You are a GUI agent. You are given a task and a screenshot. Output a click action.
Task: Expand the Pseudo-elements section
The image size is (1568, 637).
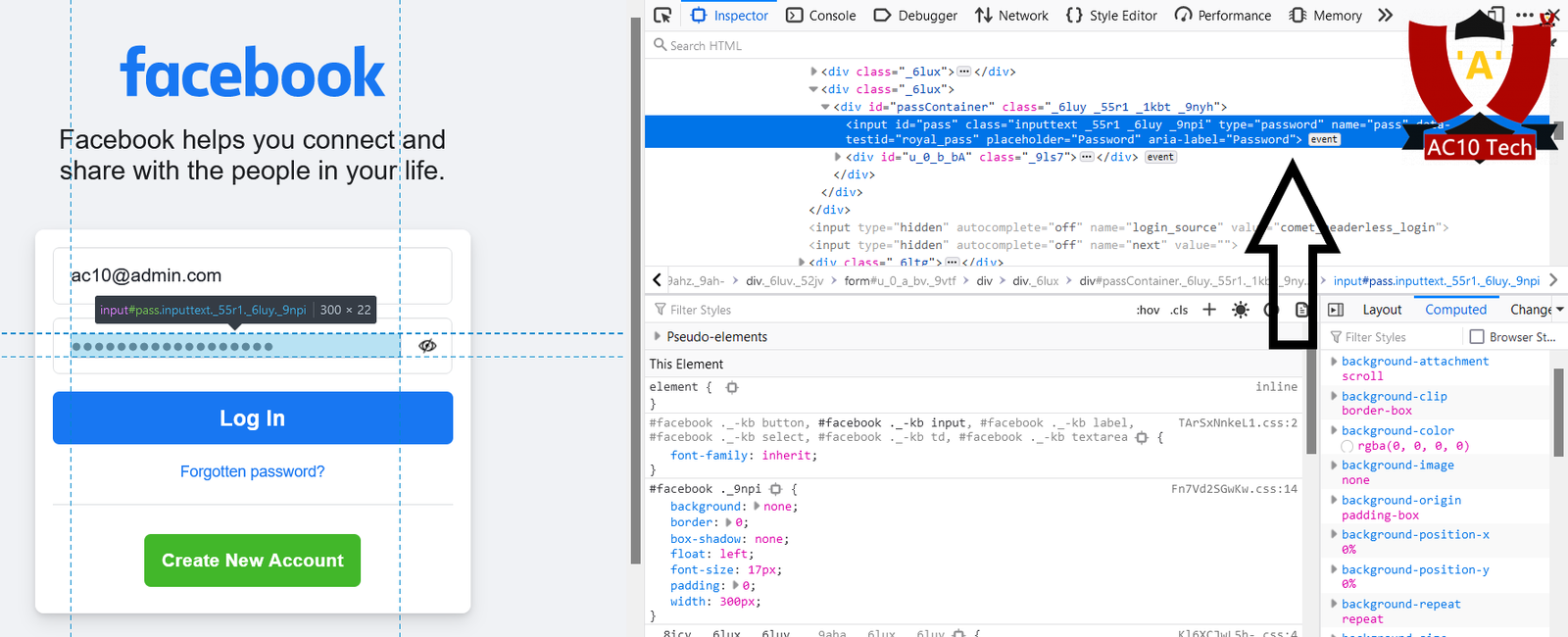(x=657, y=337)
